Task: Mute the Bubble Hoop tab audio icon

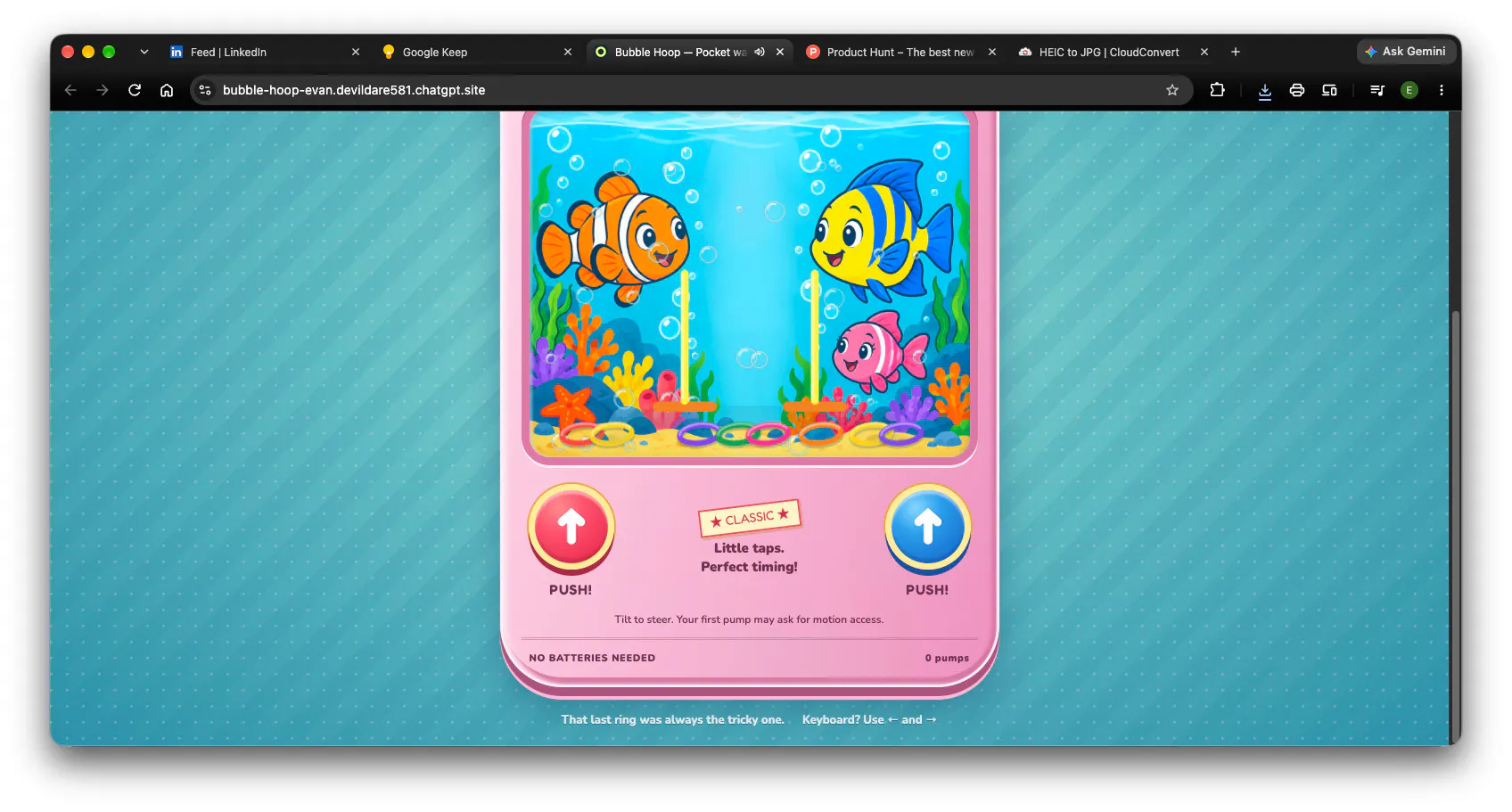Action: coord(760,52)
